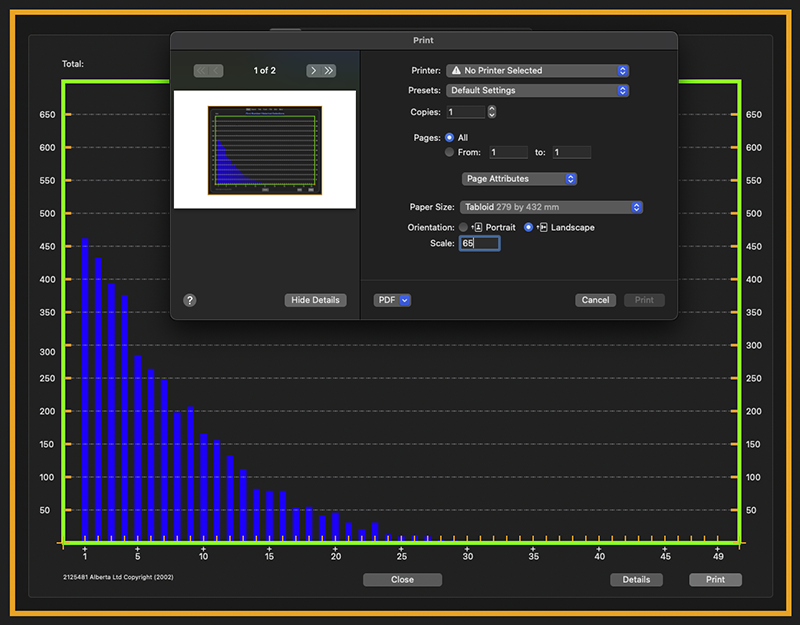800x625 pixels.
Task: Click x-axis label 30
Action: tap(468, 557)
